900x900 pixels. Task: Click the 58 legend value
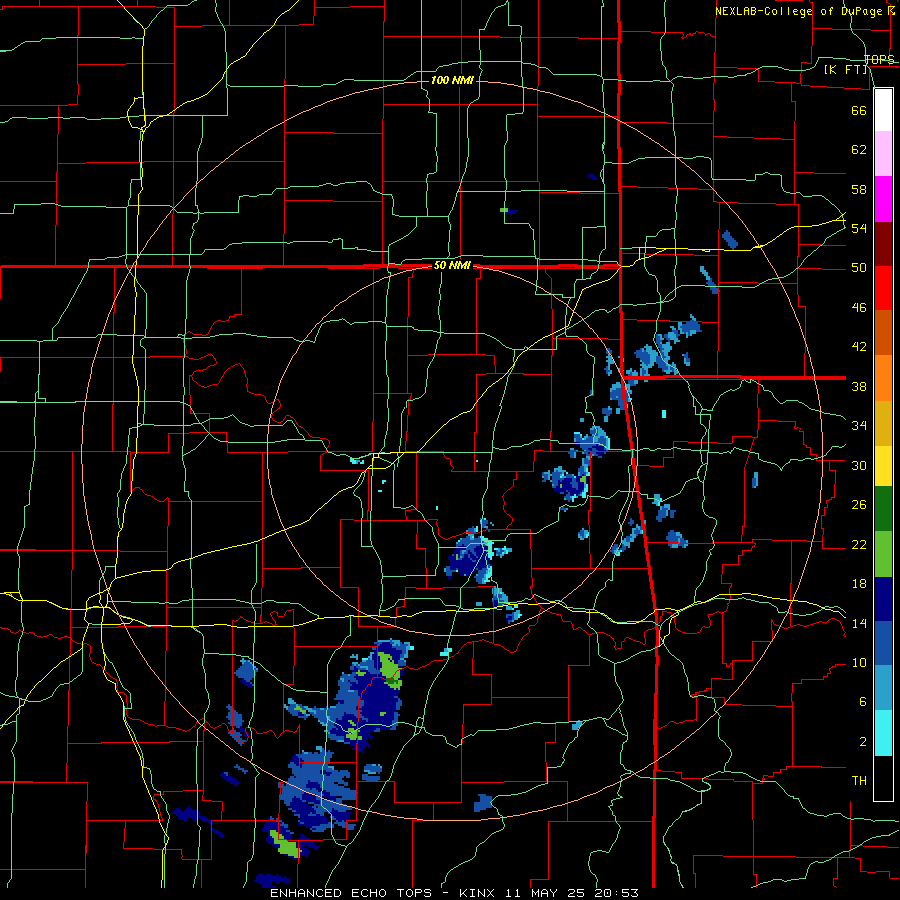click(x=859, y=189)
